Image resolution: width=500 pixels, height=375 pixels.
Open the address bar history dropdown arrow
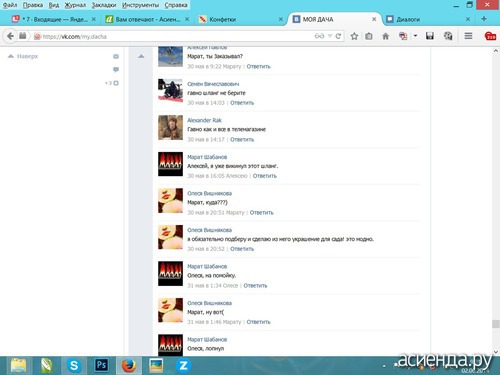[x=330, y=36]
